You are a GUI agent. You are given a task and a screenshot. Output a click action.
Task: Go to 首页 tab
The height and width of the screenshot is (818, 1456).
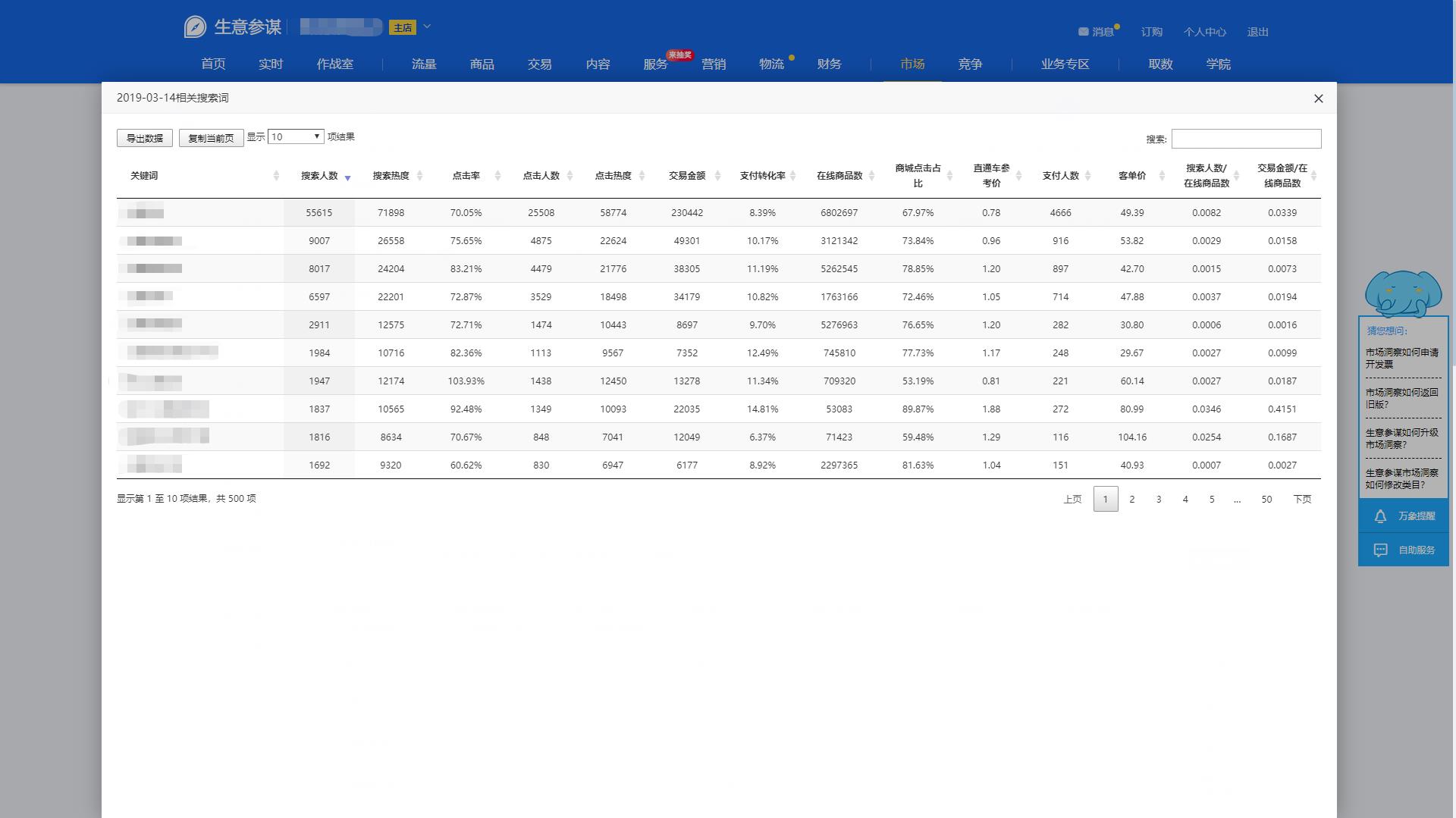click(x=213, y=64)
